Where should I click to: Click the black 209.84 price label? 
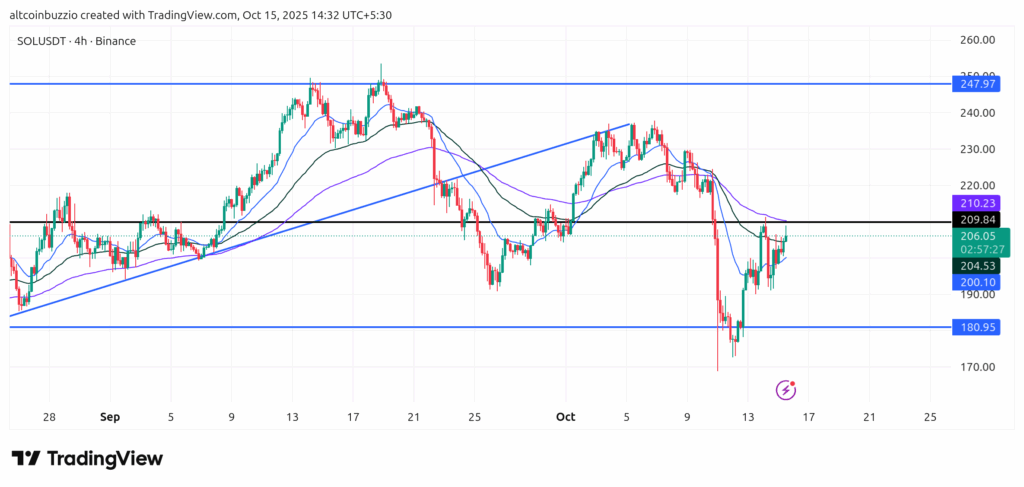point(973,222)
